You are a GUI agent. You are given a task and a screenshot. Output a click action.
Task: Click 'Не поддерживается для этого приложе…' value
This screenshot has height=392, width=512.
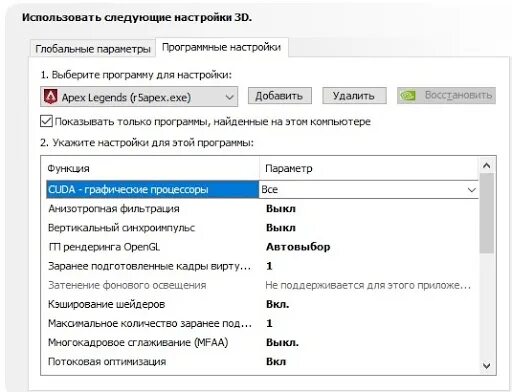(x=368, y=285)
